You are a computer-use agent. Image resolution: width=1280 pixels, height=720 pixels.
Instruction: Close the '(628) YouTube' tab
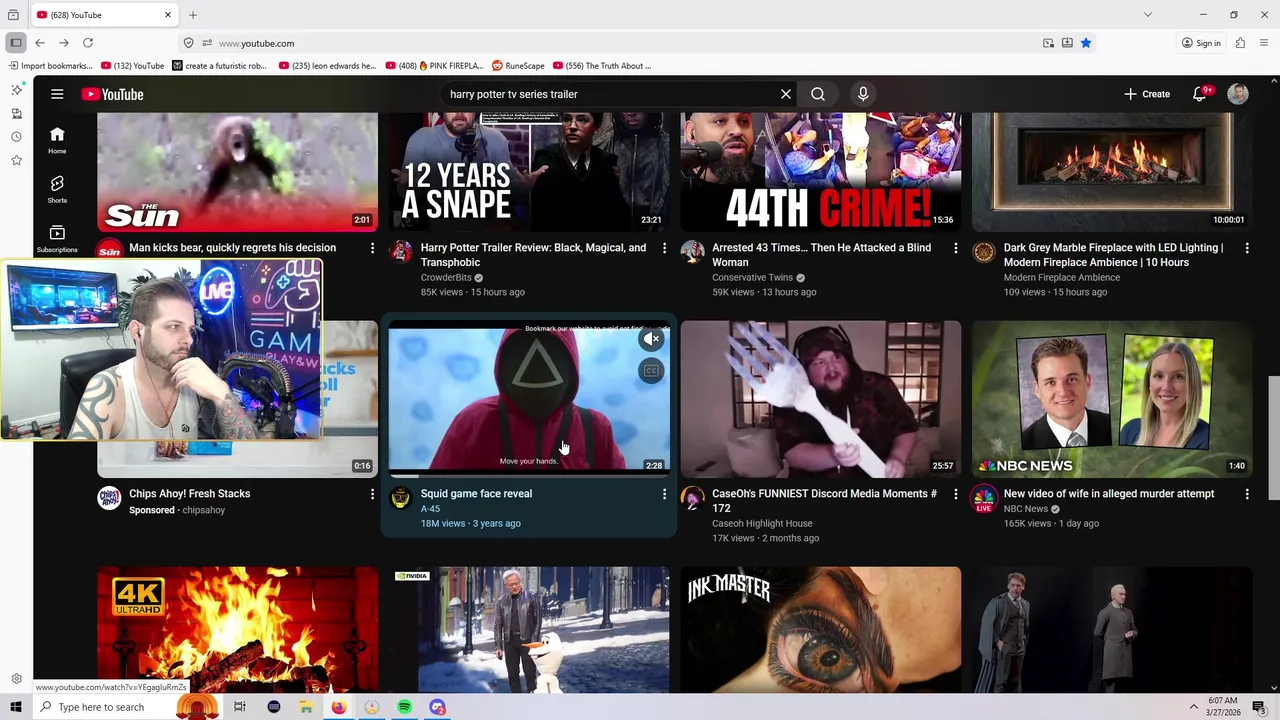click(168, 15)
